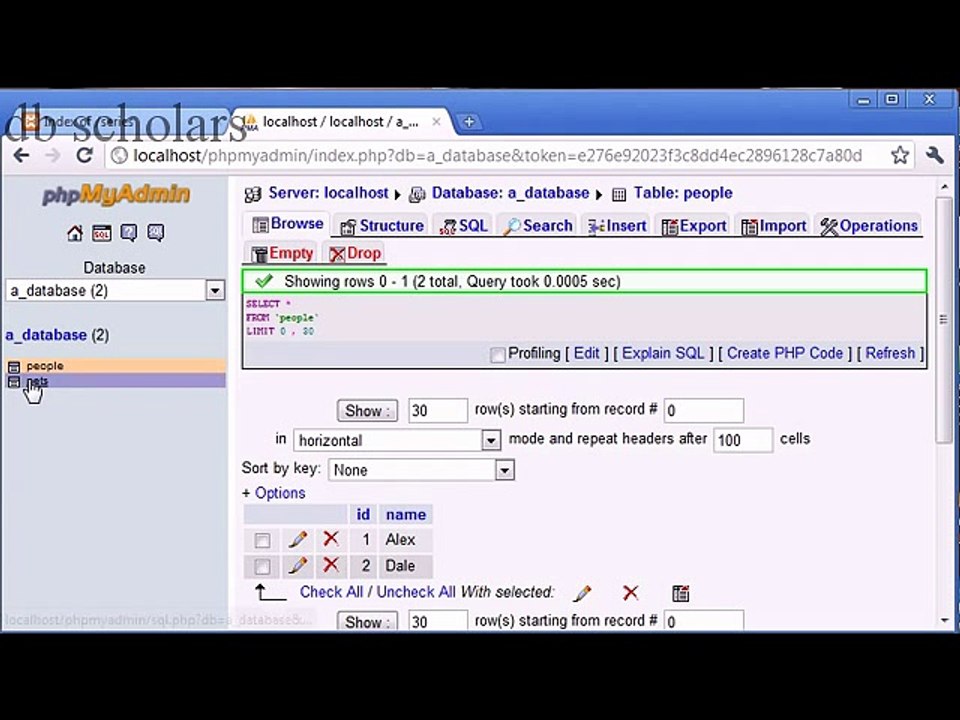Screen dimensions: 960x720
Task: Open the Search tab
Action: [538, 226]
